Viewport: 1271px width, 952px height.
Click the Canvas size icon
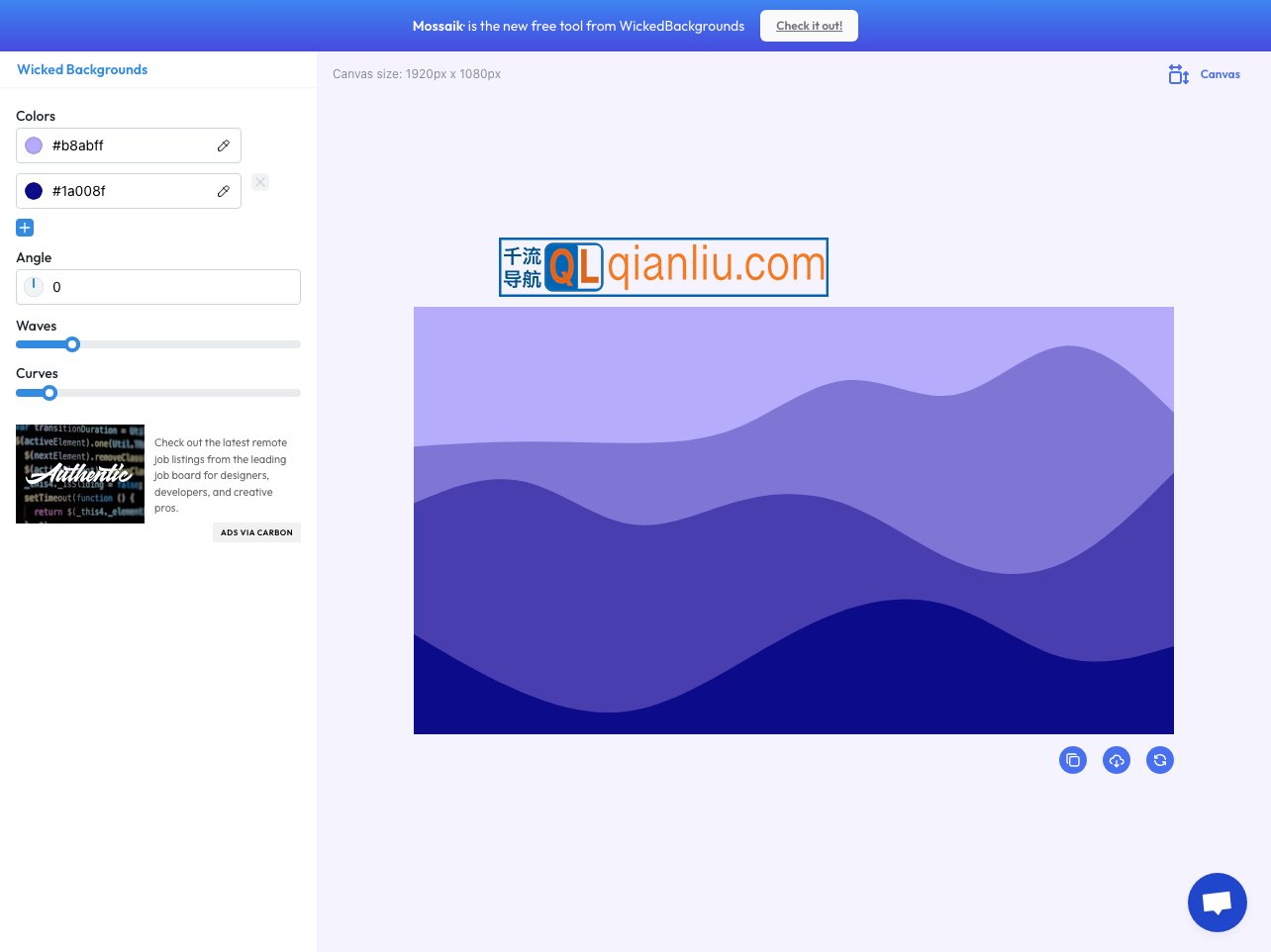coord(1178,74)
